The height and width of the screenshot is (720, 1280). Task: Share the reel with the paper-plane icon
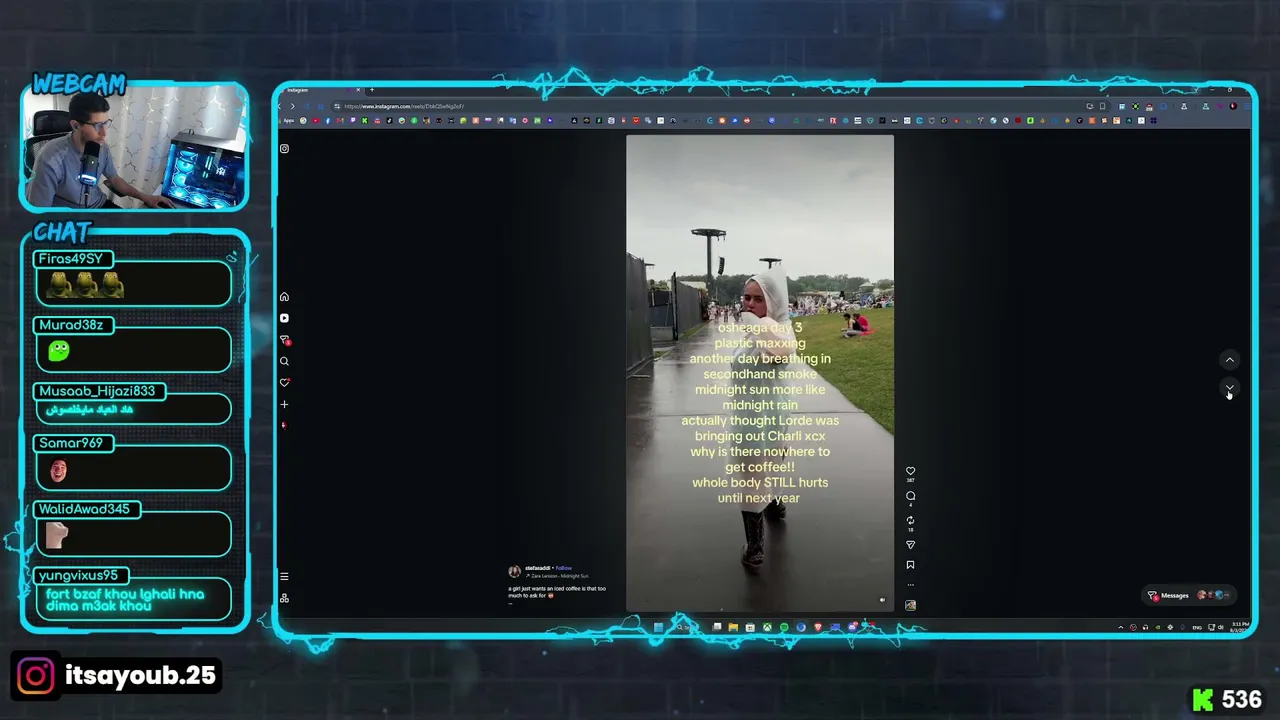pos(910,545)
